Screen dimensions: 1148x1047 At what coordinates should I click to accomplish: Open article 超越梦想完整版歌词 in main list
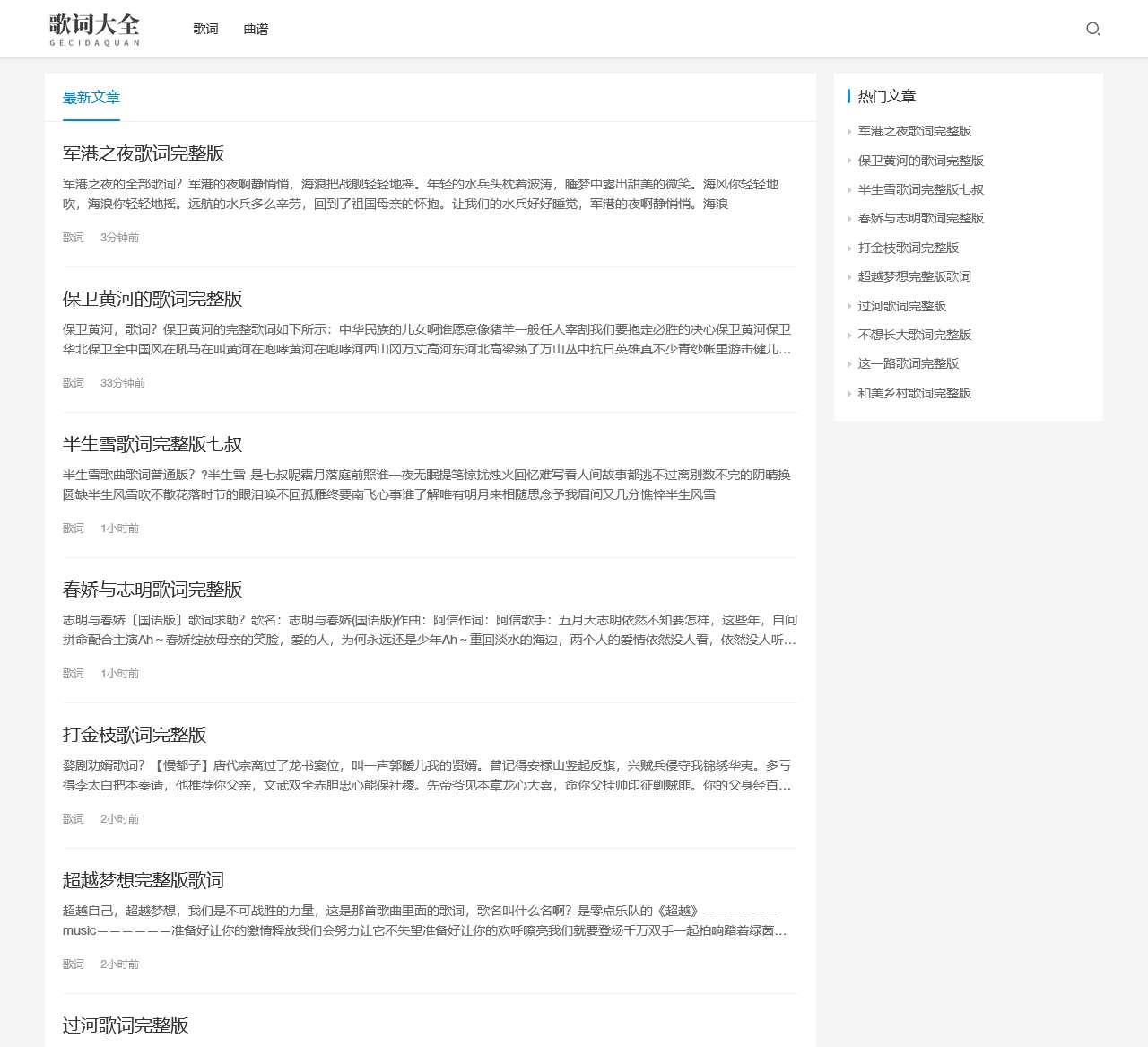tap(143, 880)
